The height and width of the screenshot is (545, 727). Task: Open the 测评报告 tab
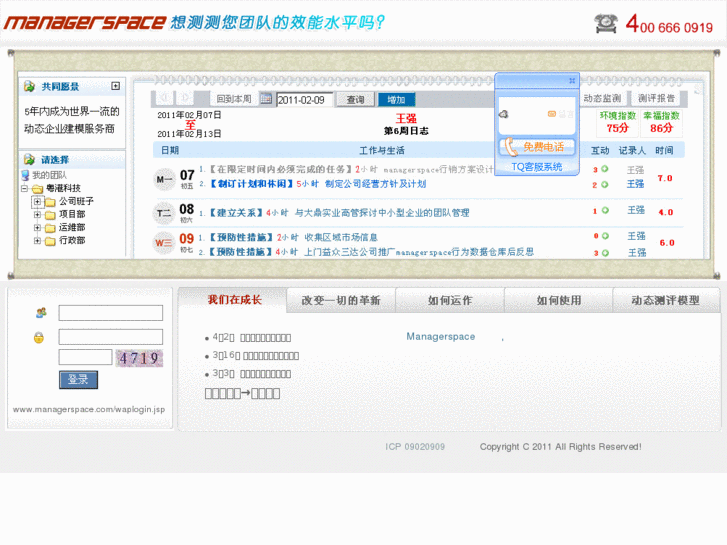[x=656, y=98]
